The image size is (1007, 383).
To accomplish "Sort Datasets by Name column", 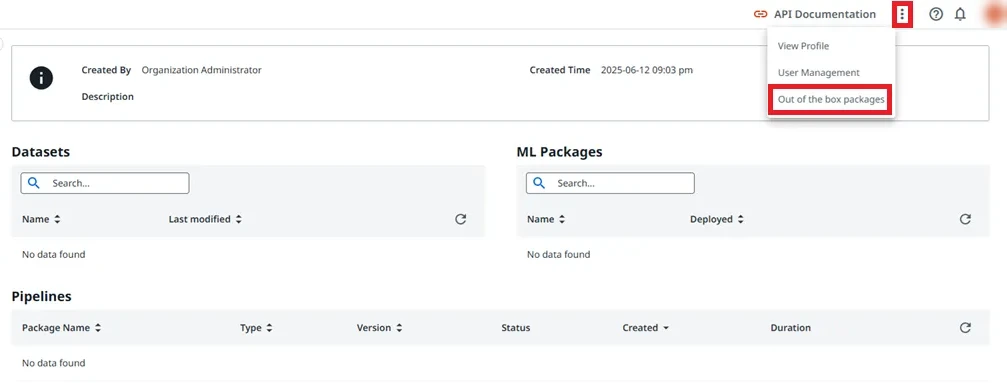I will click(x=41, y=219).
